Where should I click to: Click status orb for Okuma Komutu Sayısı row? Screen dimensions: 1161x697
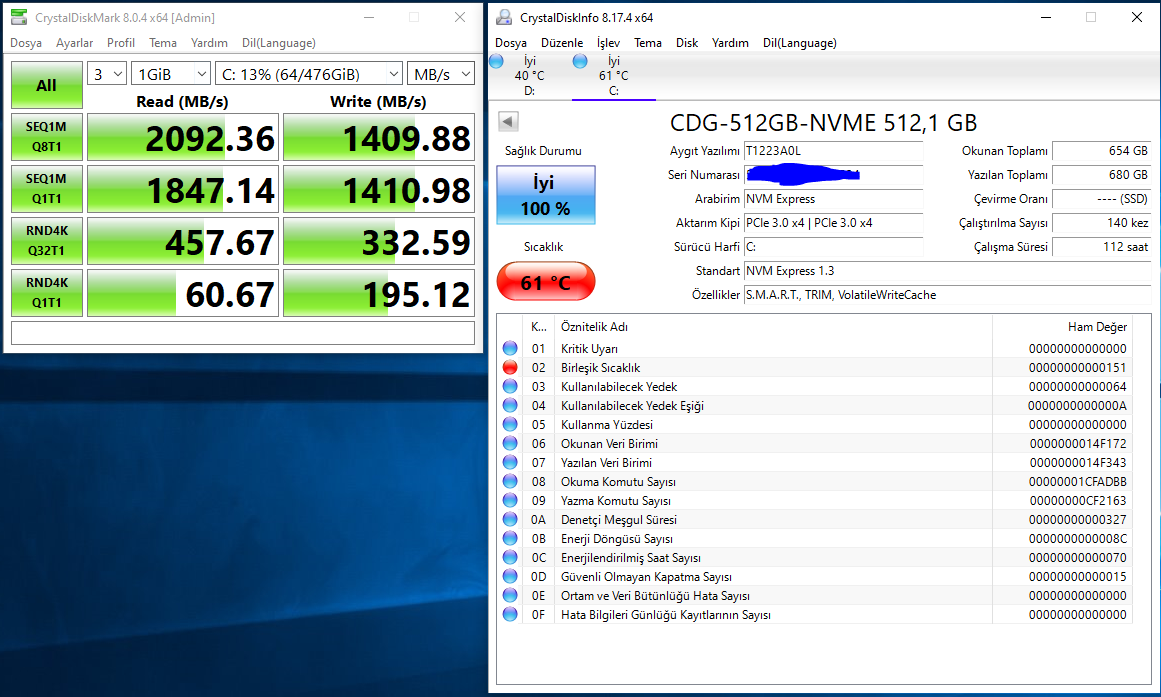(x=509, y=481)
